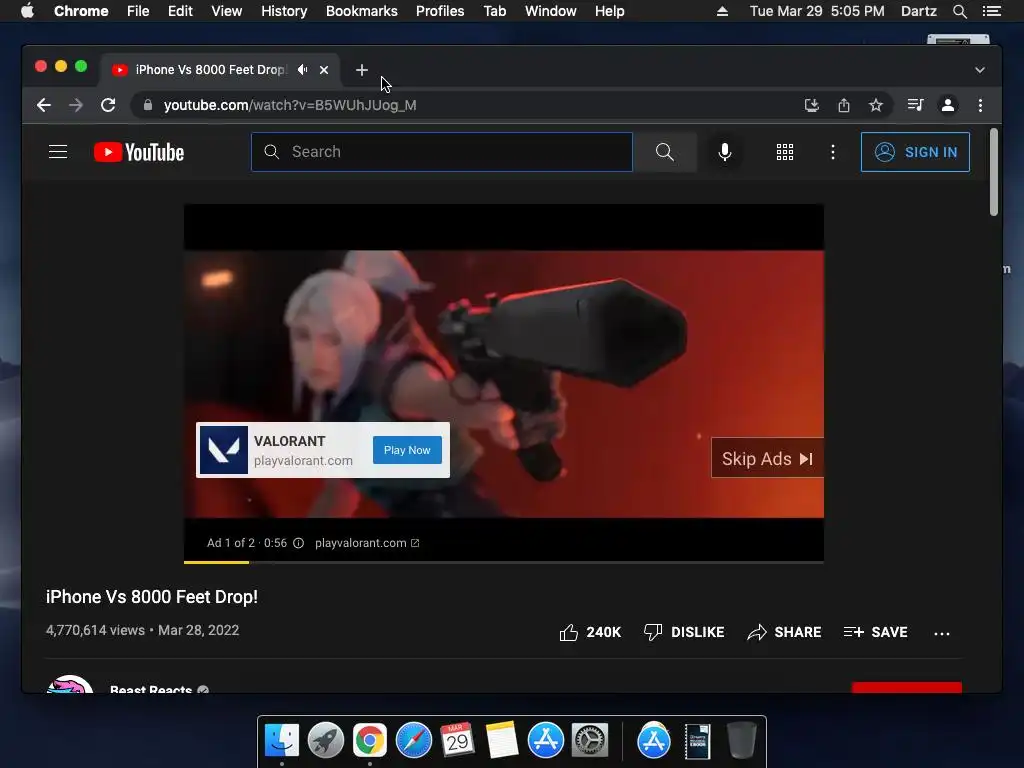The width and height of the screenshot is (1024, 768).
Task: Open Calendar from the dock
Action: click(457, 741)
